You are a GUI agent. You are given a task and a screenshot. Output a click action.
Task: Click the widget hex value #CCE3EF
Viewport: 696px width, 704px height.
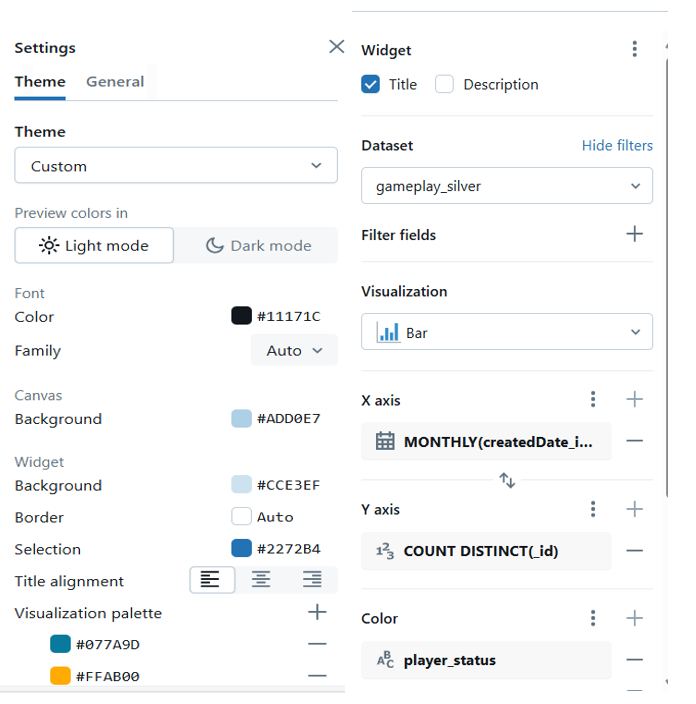[288, 485]
